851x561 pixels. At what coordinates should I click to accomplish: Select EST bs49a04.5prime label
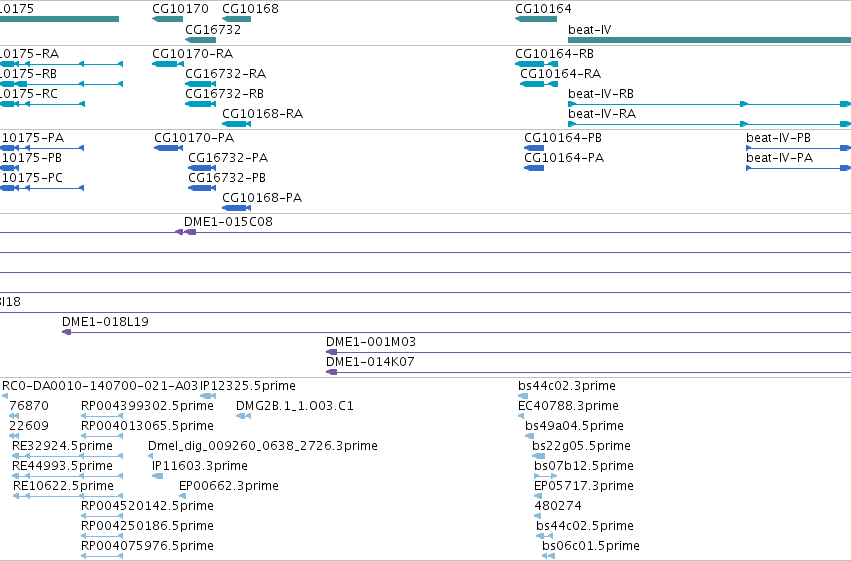coord(574,426)
